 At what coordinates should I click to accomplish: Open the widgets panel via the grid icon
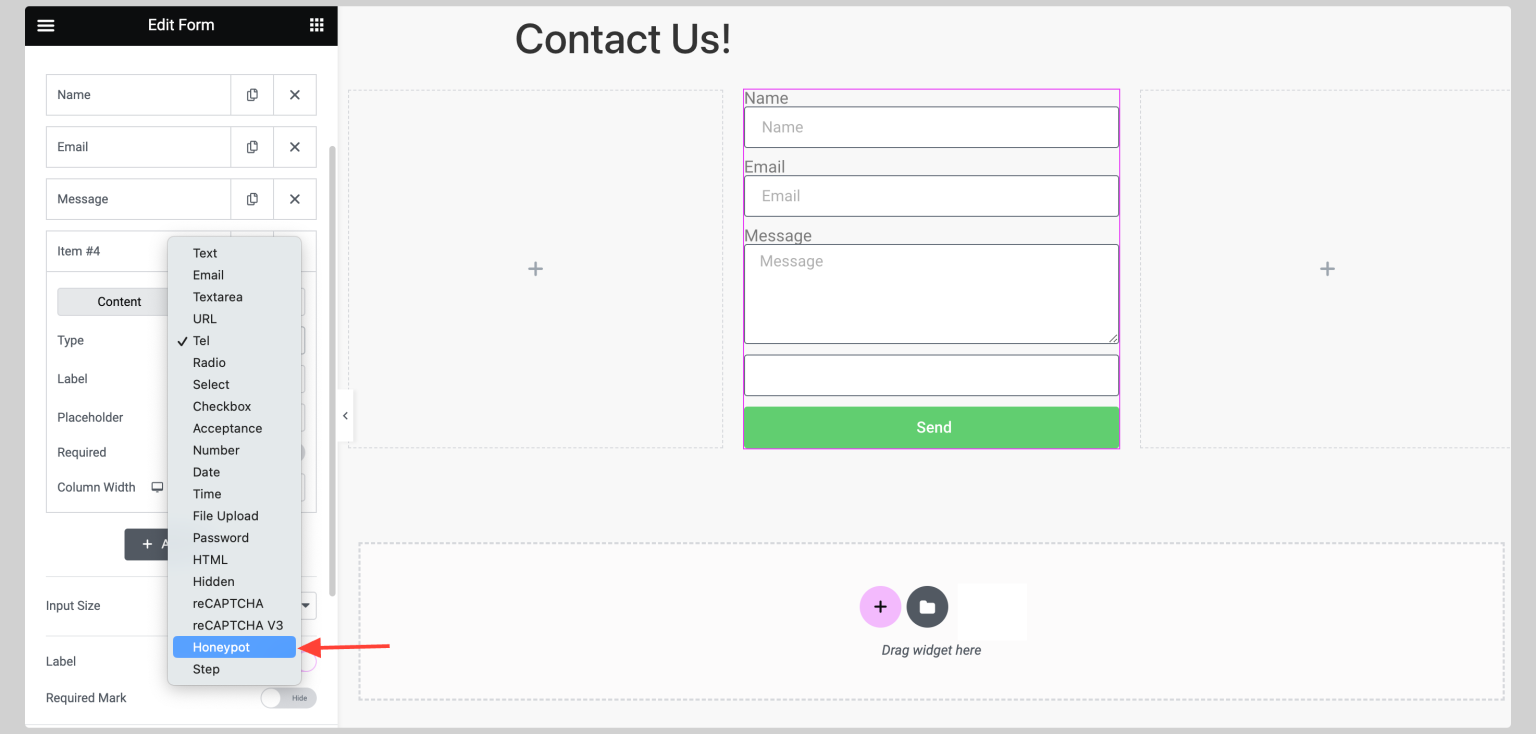pyautogui.click(x=317, y=25)
